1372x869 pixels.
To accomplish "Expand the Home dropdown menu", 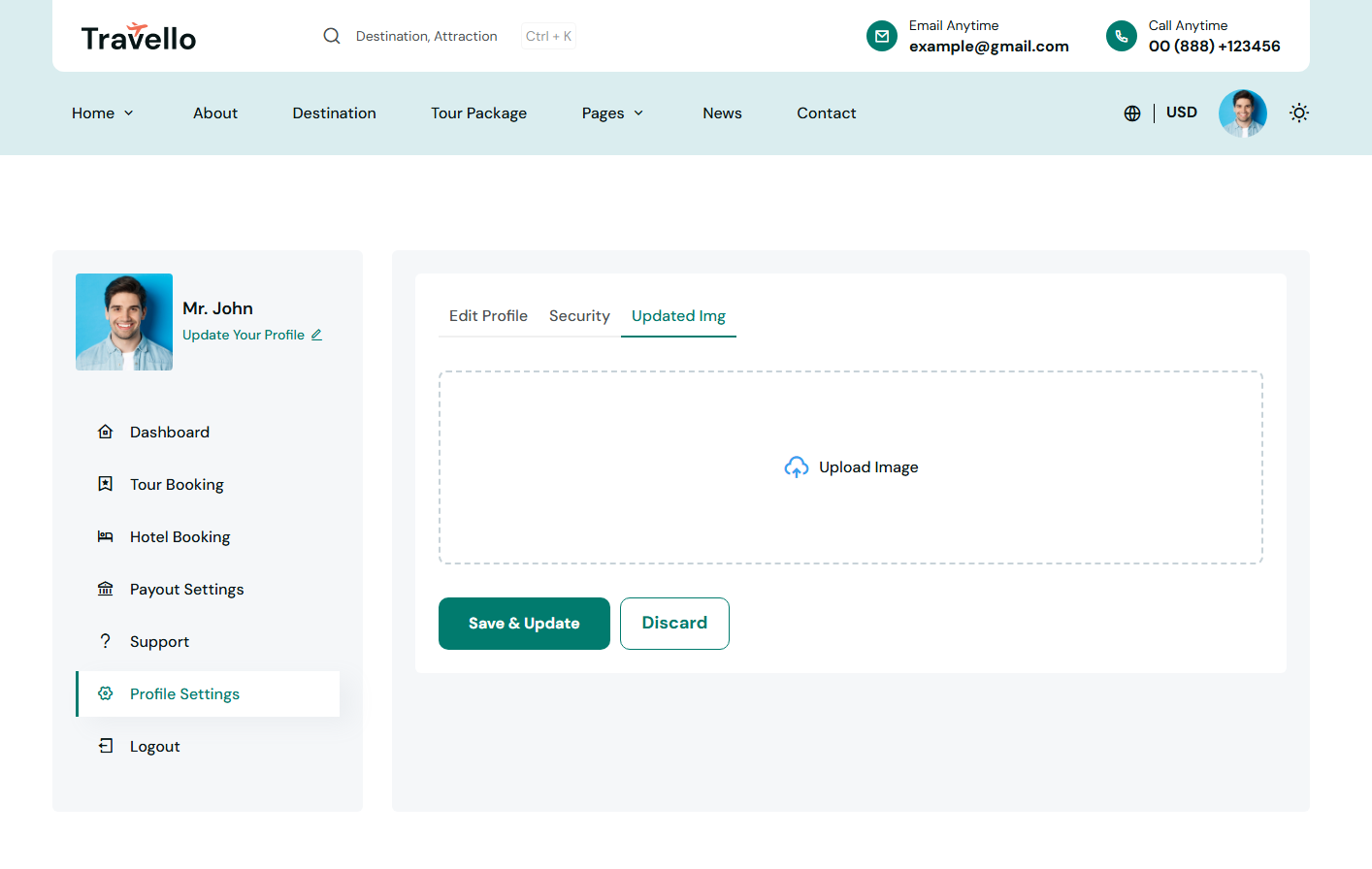I will tap(102, 113).
